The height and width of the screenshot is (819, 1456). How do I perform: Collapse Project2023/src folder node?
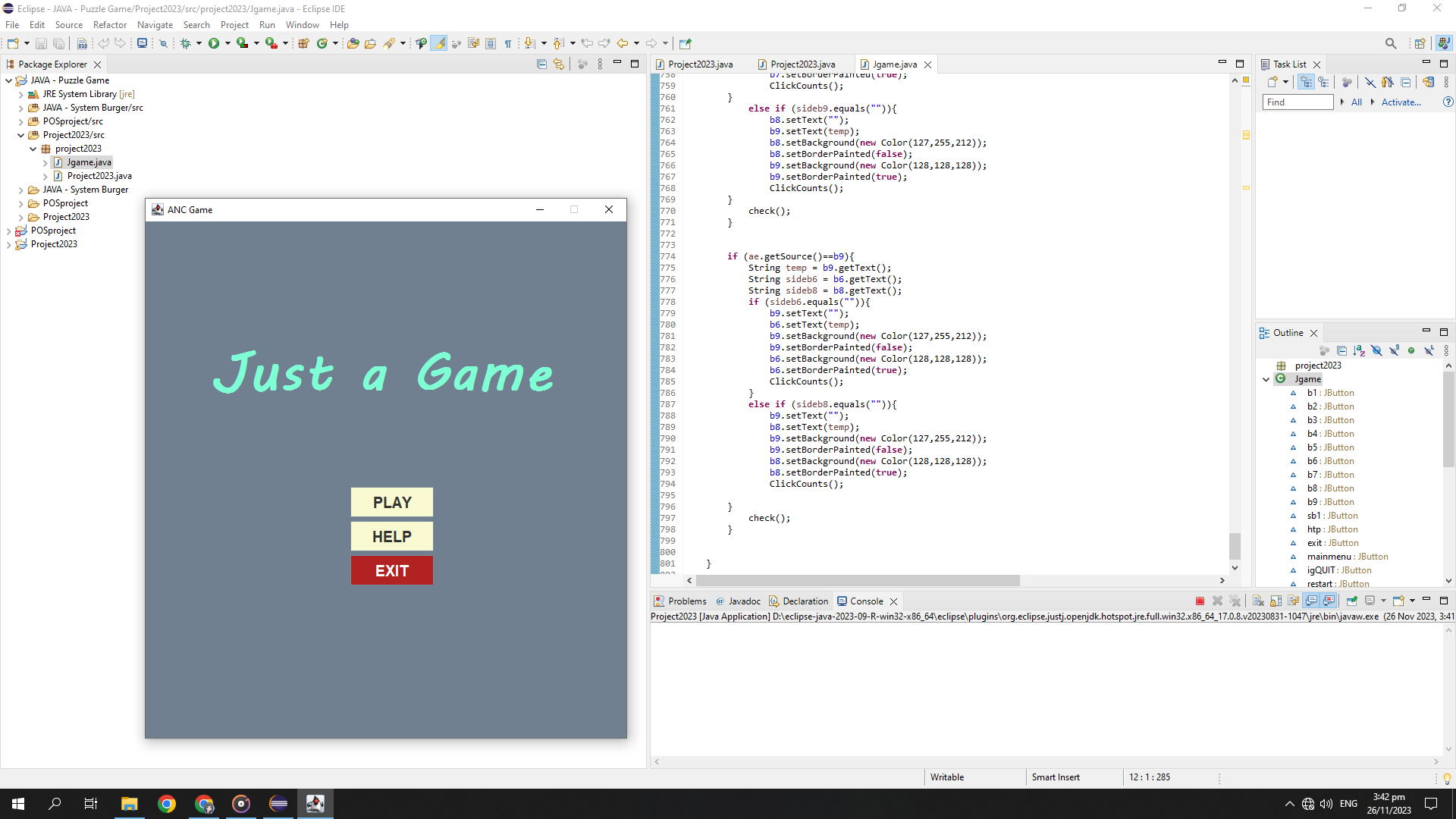(x=20, y=136)
